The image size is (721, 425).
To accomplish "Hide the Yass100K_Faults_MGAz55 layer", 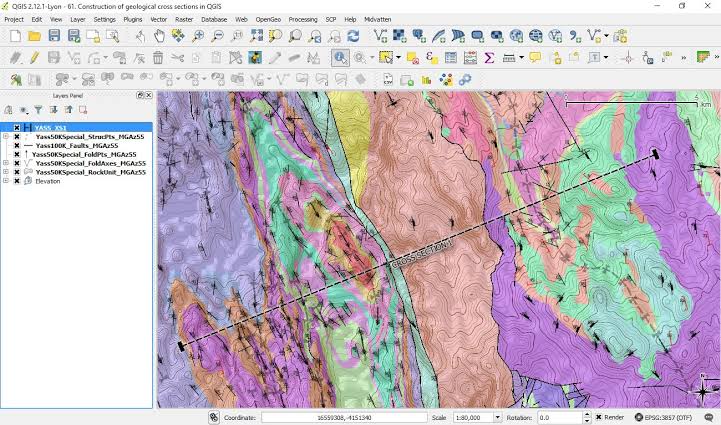I will pyautogui.click(x=17, y=145).
